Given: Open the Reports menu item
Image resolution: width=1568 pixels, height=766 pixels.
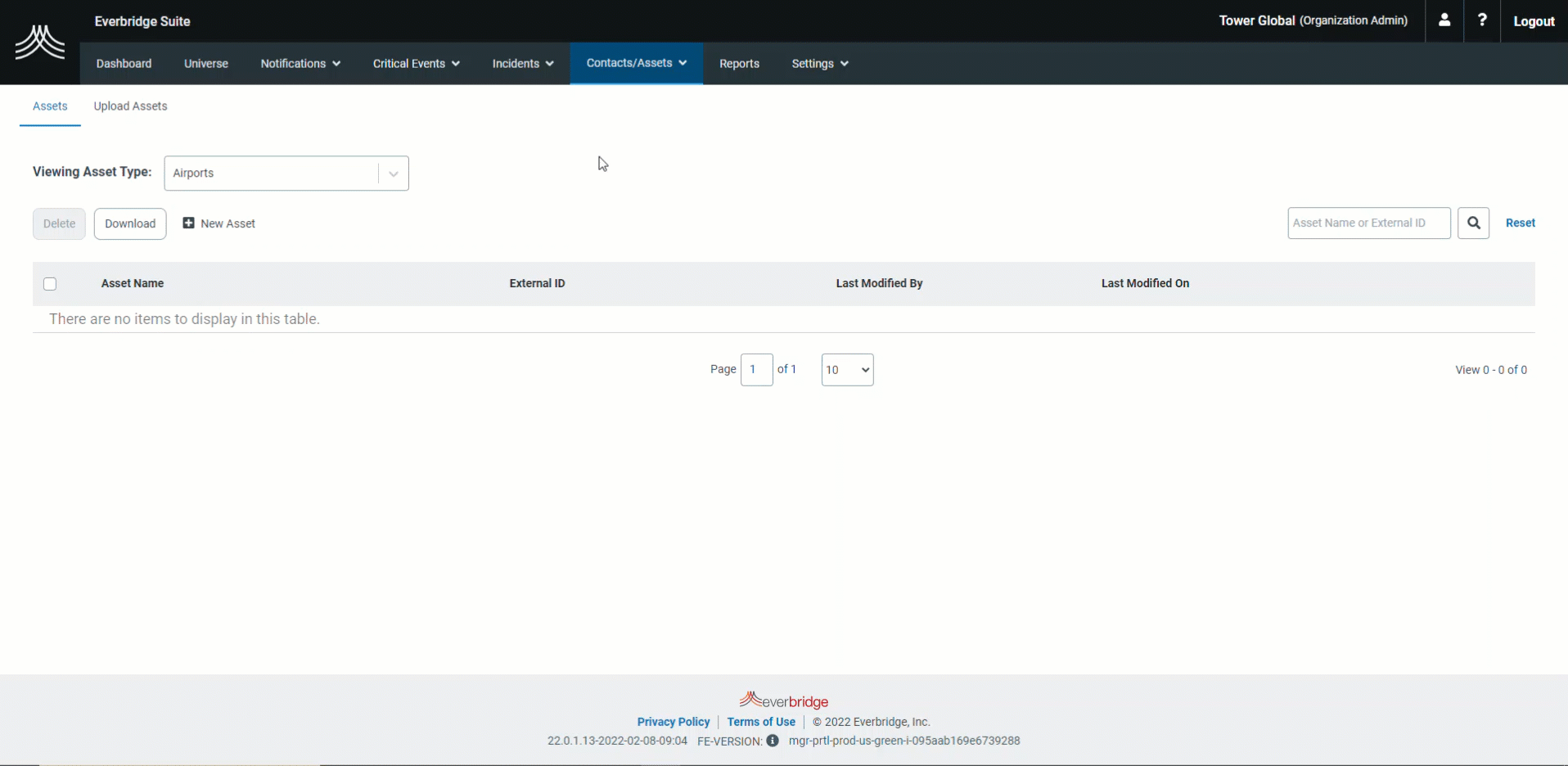Looking at the screenshot, I should coord(739,64).
